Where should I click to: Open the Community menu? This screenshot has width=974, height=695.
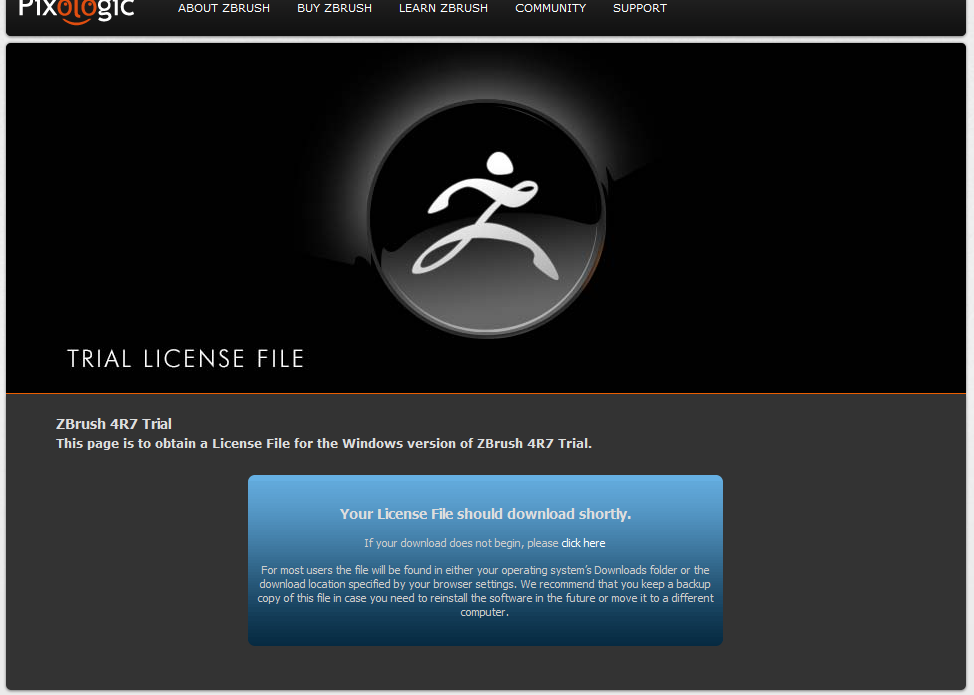(x=550, y=8)
